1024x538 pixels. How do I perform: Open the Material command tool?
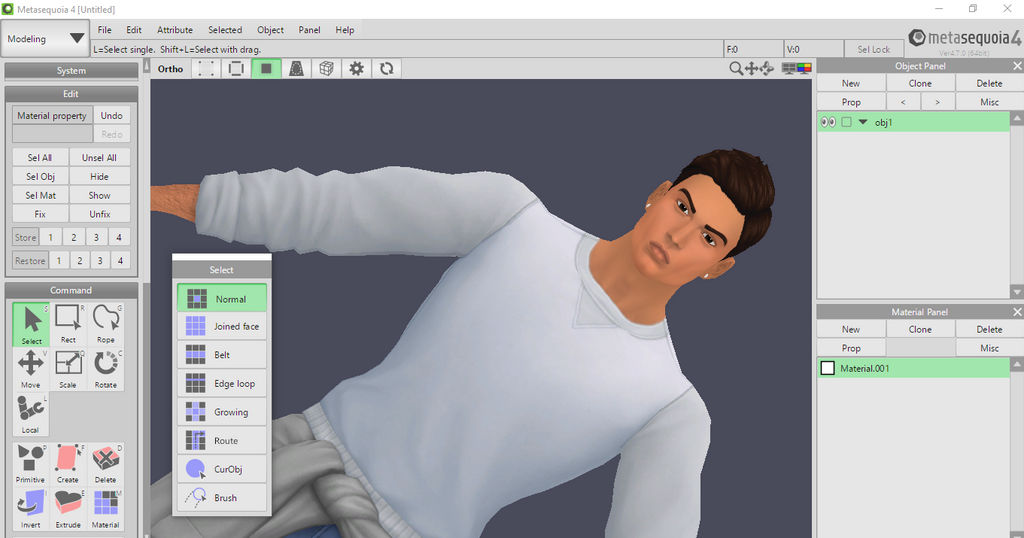point(105,509)
